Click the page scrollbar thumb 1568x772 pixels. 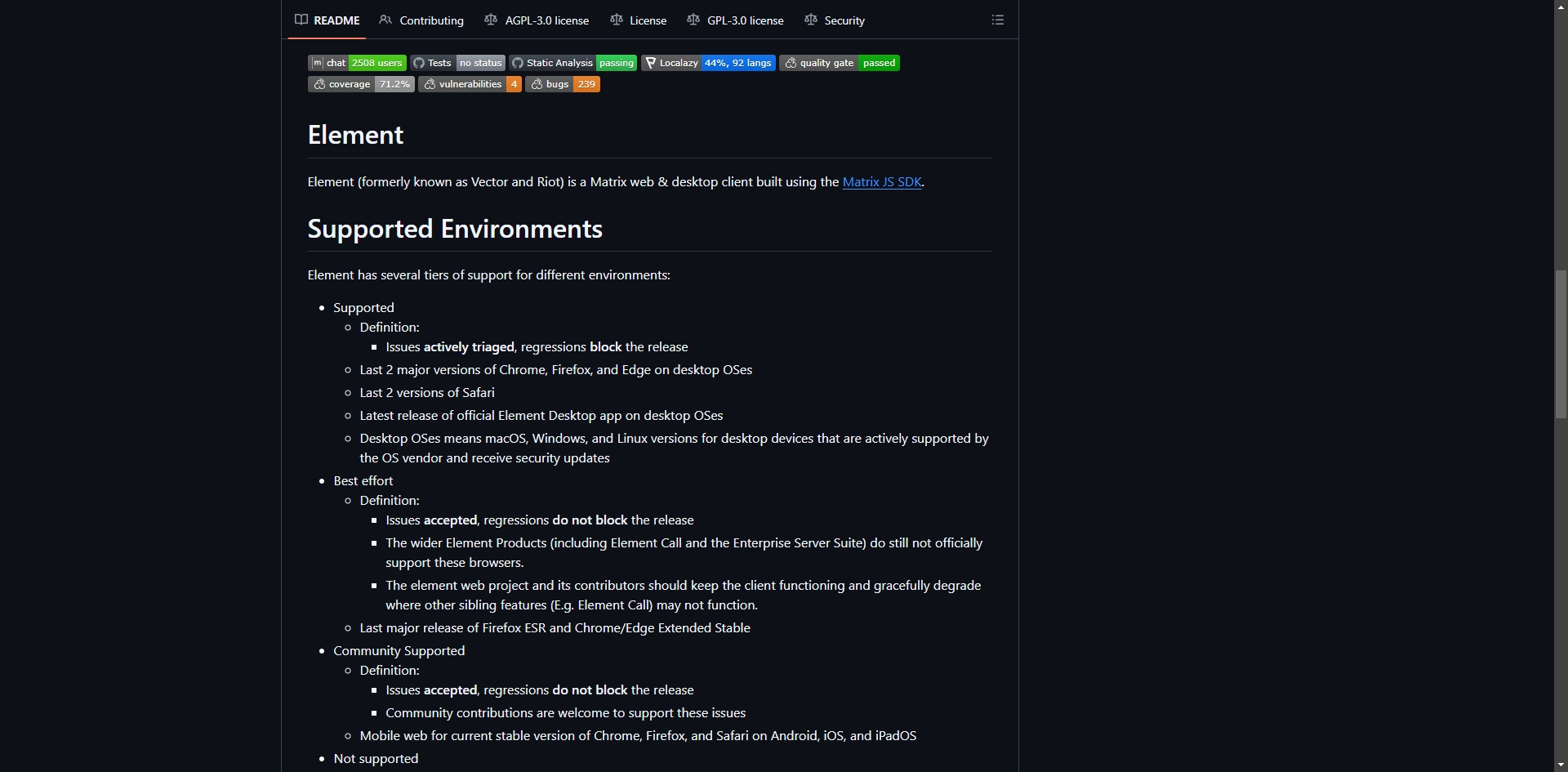[1561, 343]
